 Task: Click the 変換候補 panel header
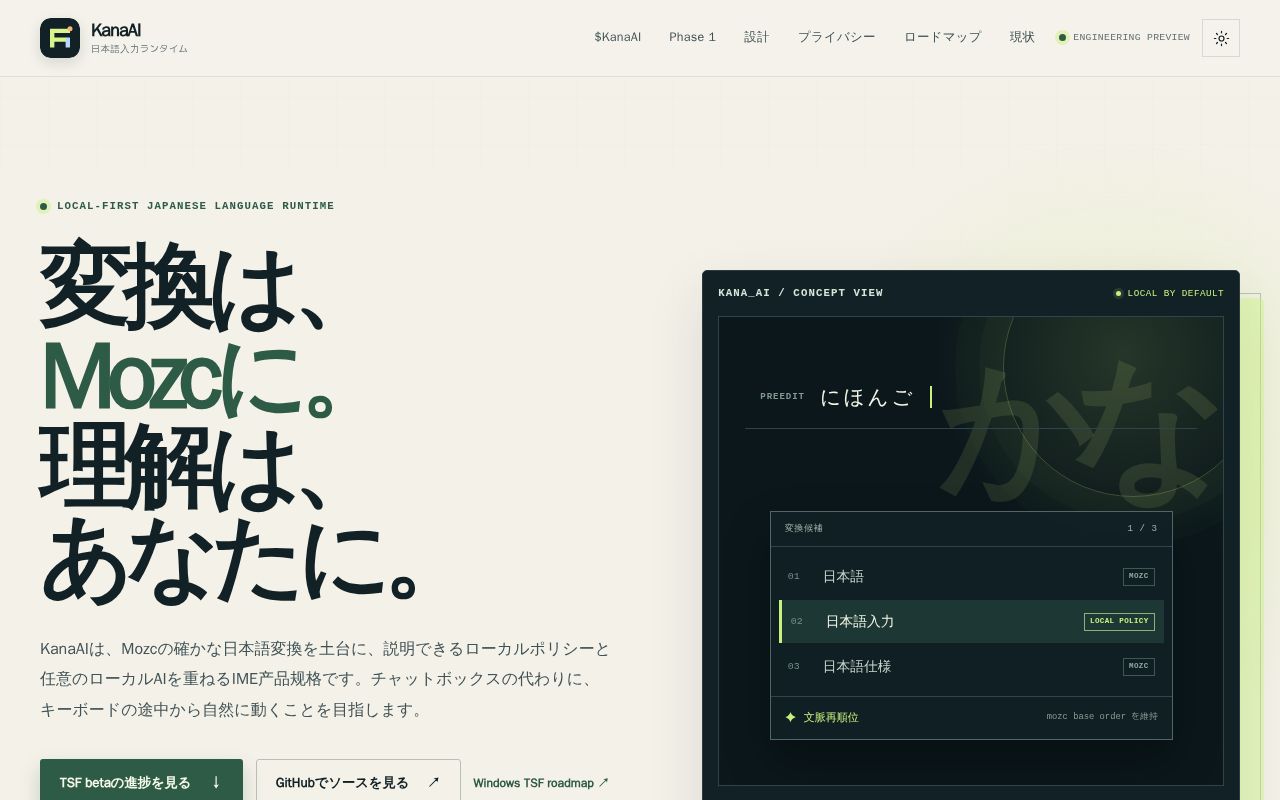pyautogui.click(x=804, y=528)
